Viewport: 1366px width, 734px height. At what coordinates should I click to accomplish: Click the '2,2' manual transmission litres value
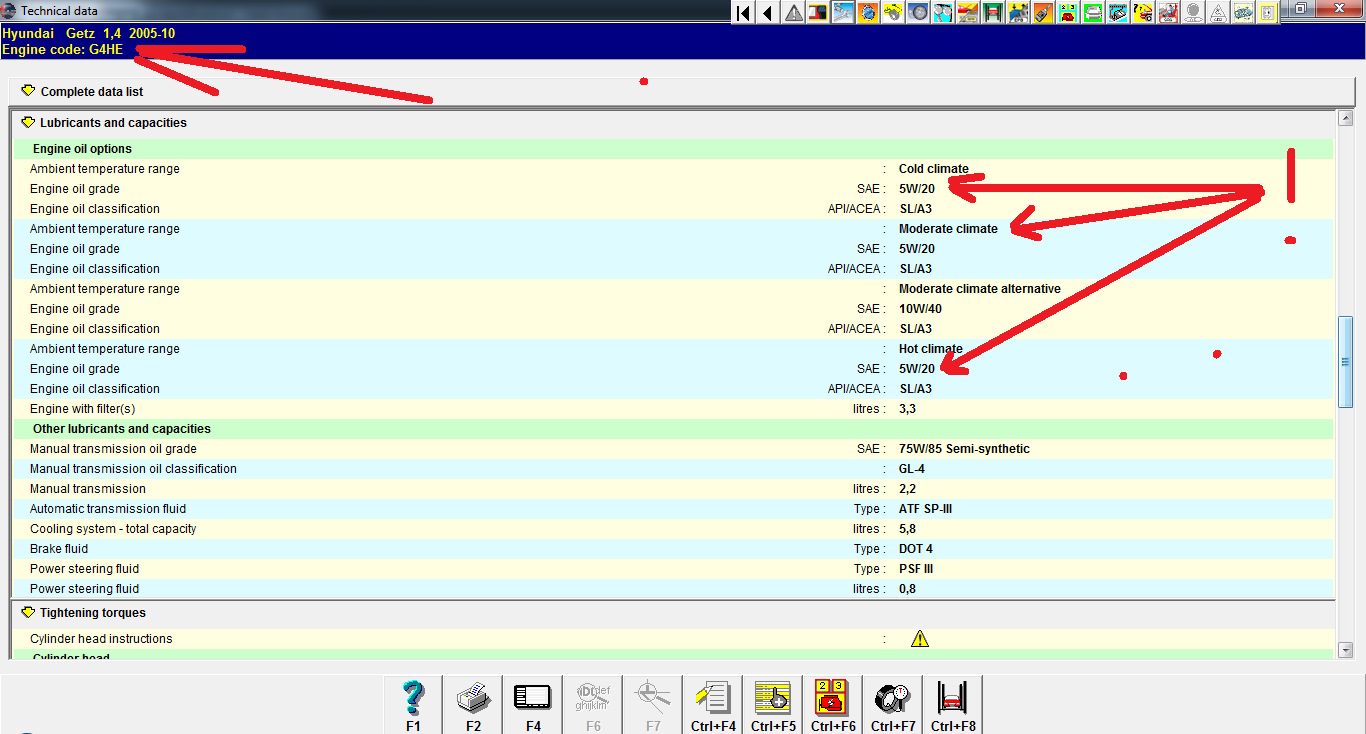[x=907, y=489]
